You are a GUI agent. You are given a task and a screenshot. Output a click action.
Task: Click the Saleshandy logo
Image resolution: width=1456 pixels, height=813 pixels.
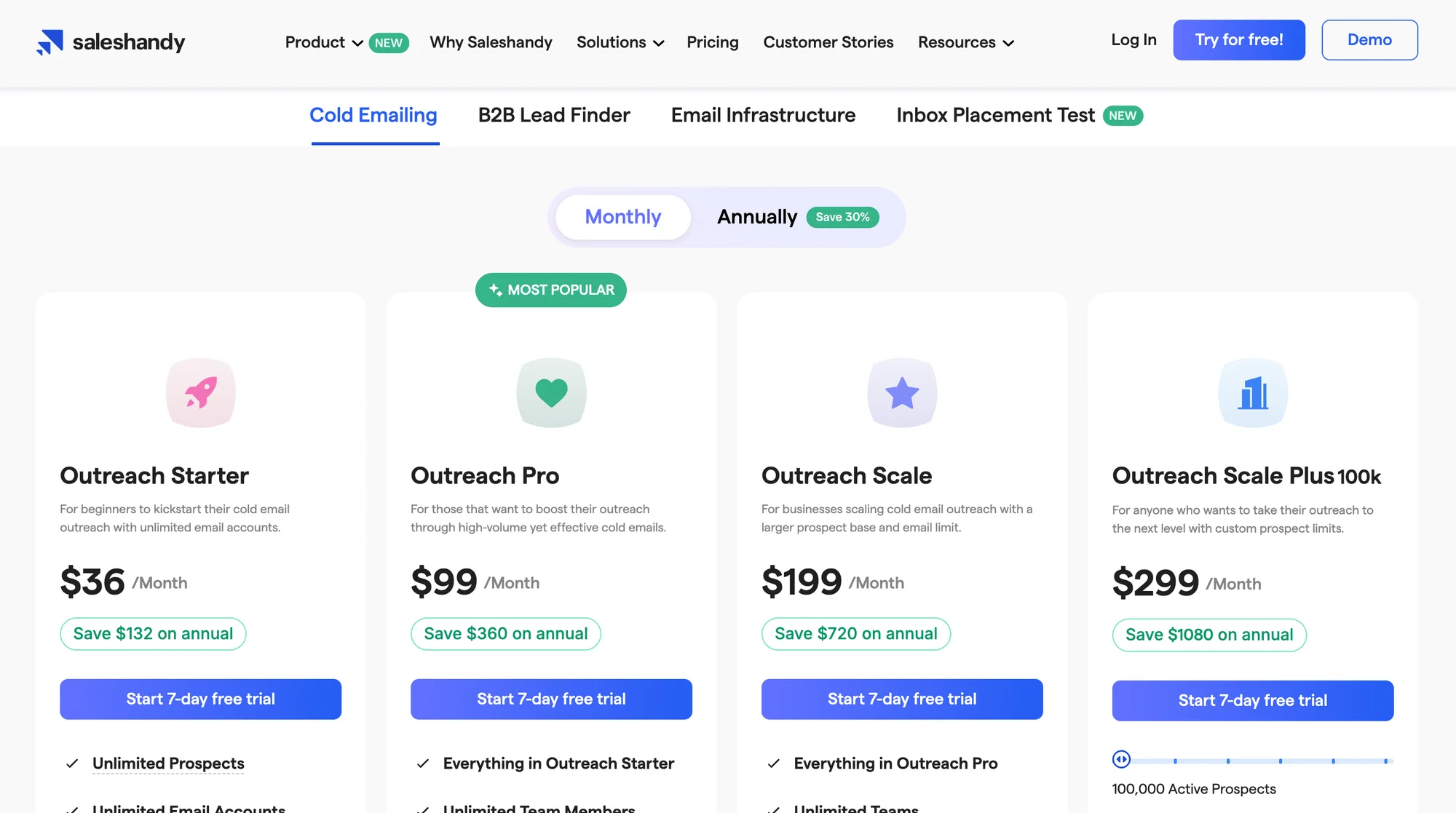tap(111, 42)
